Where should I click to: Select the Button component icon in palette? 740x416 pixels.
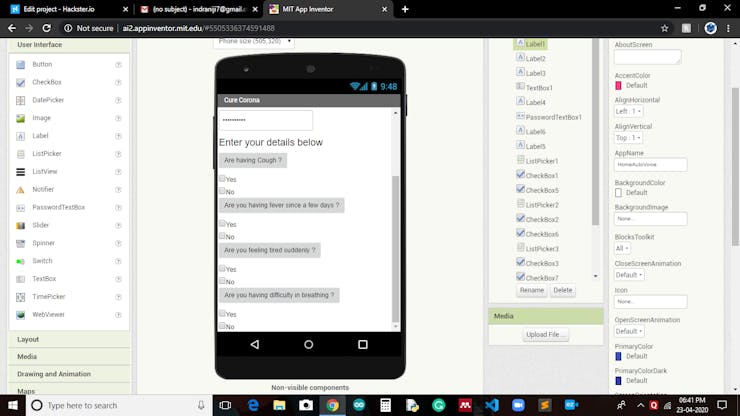click(x=20, y=65)
